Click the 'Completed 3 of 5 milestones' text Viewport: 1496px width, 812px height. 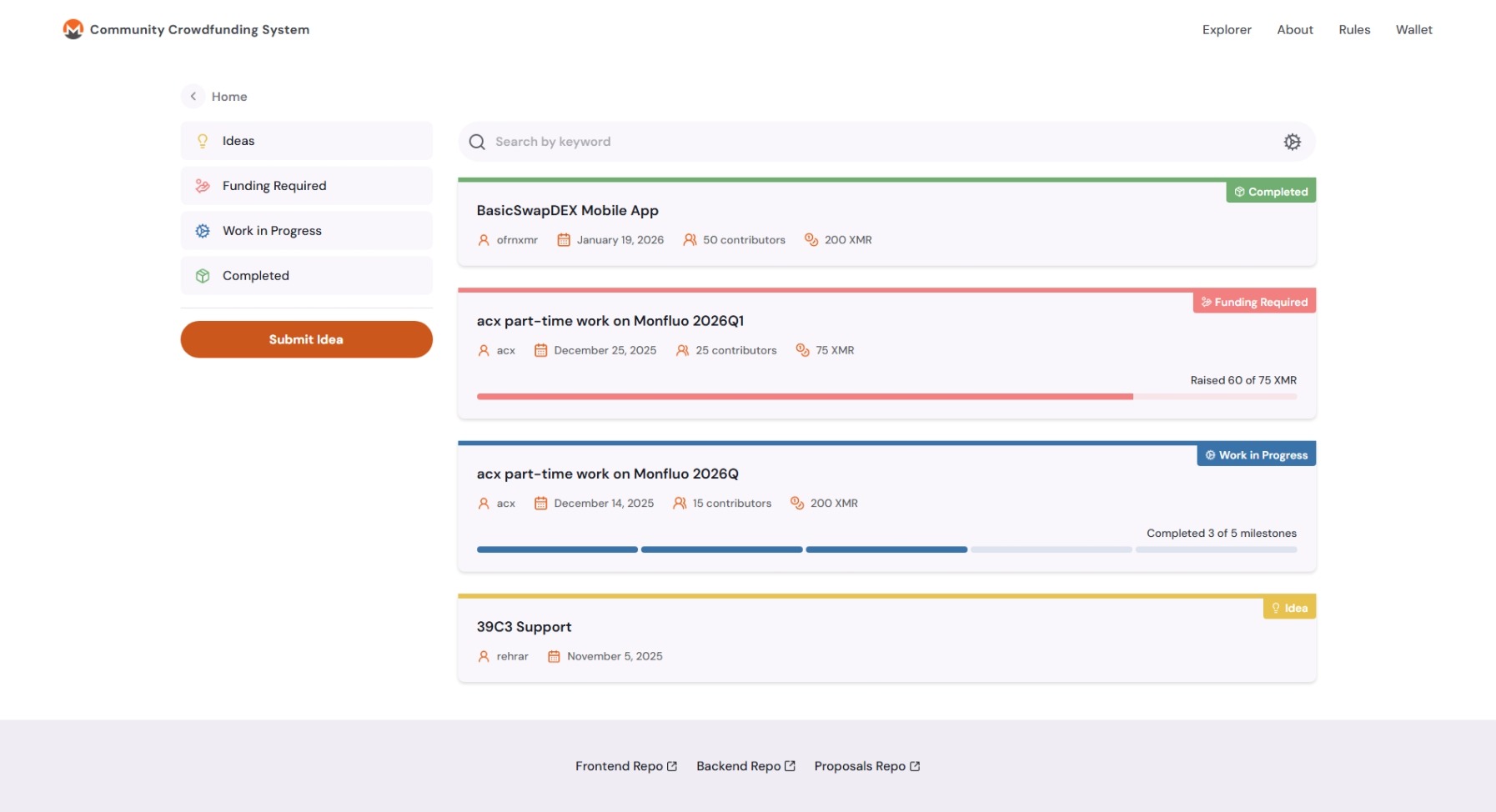[x=1222, y=534]
